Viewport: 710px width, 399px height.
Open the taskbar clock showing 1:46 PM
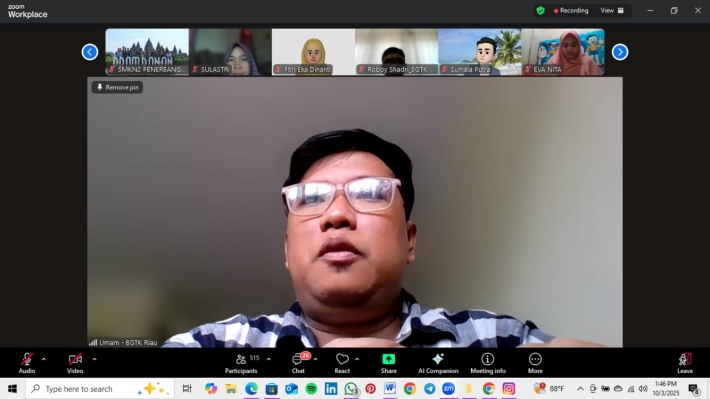666,389
